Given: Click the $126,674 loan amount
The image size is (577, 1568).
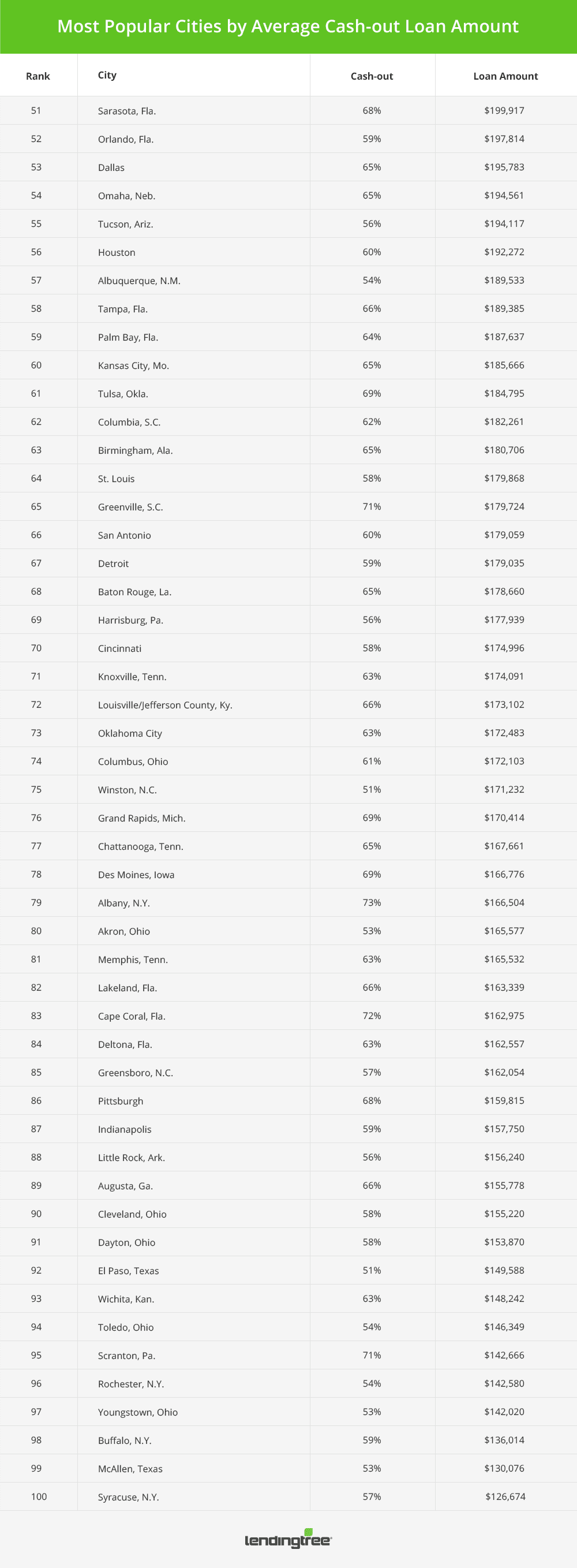Looking at the screenshot, I should (505, 1497).
